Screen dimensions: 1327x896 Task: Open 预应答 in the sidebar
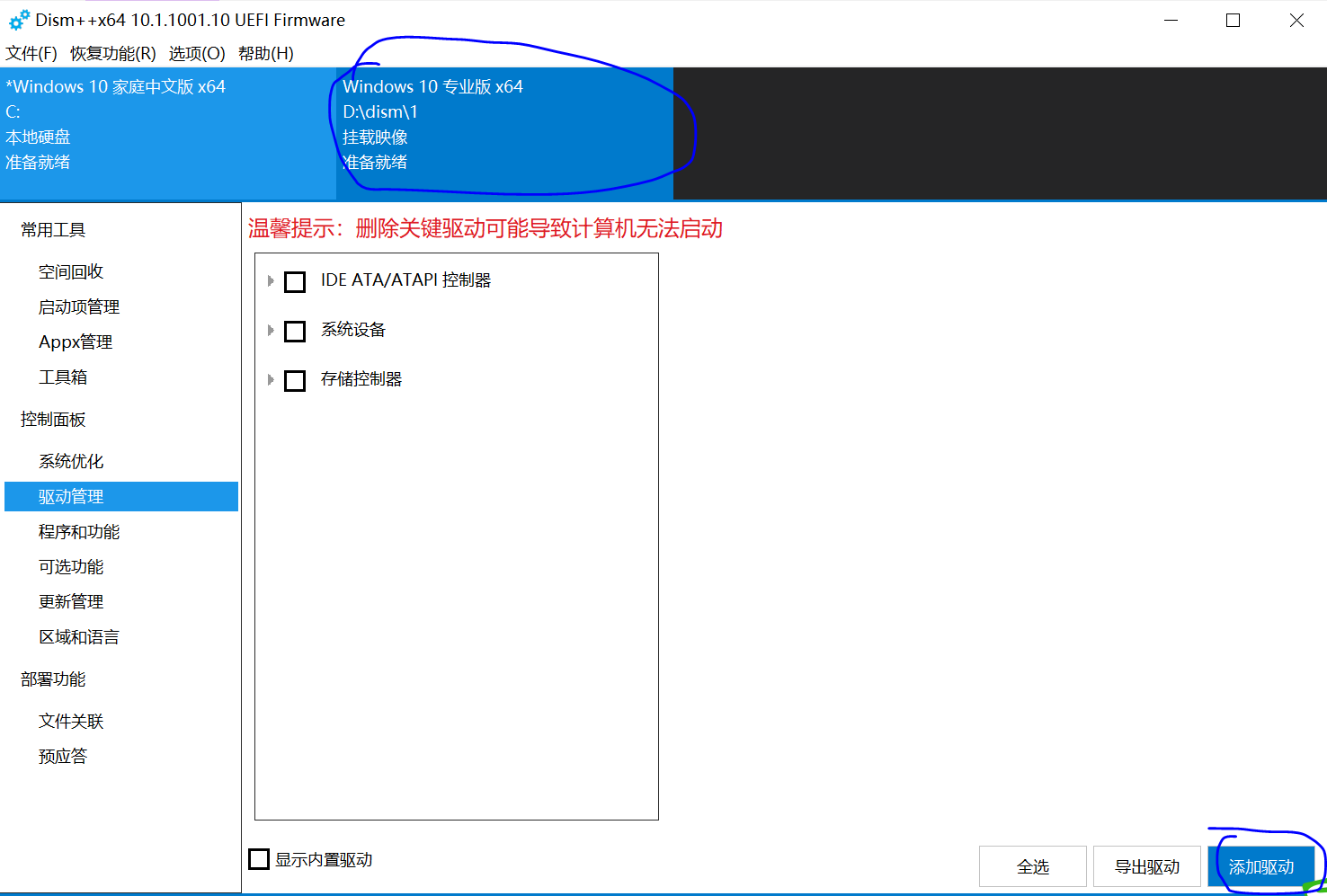(121, 756)
